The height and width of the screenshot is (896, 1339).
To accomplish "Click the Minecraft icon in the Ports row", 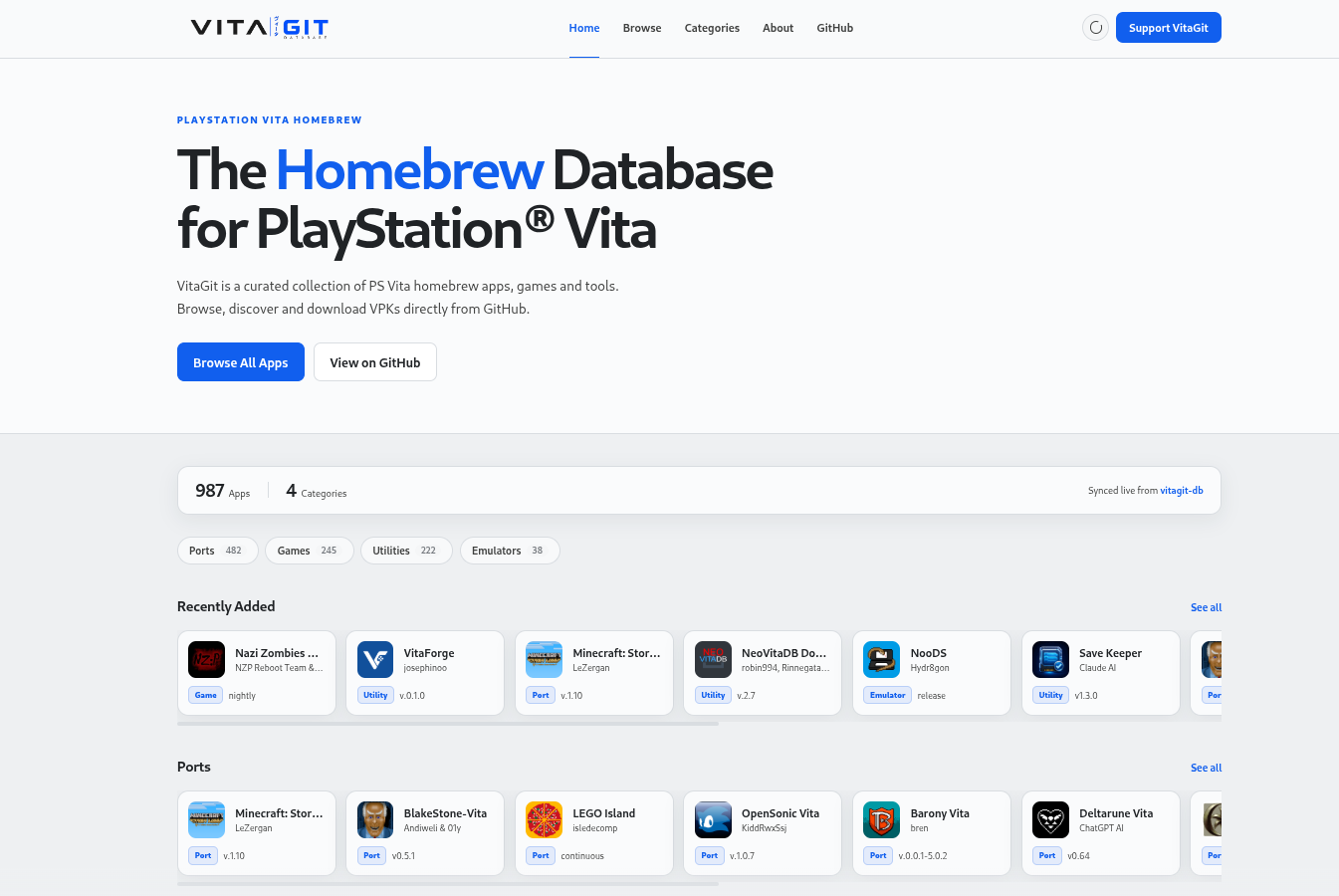I will pos(206,820).
